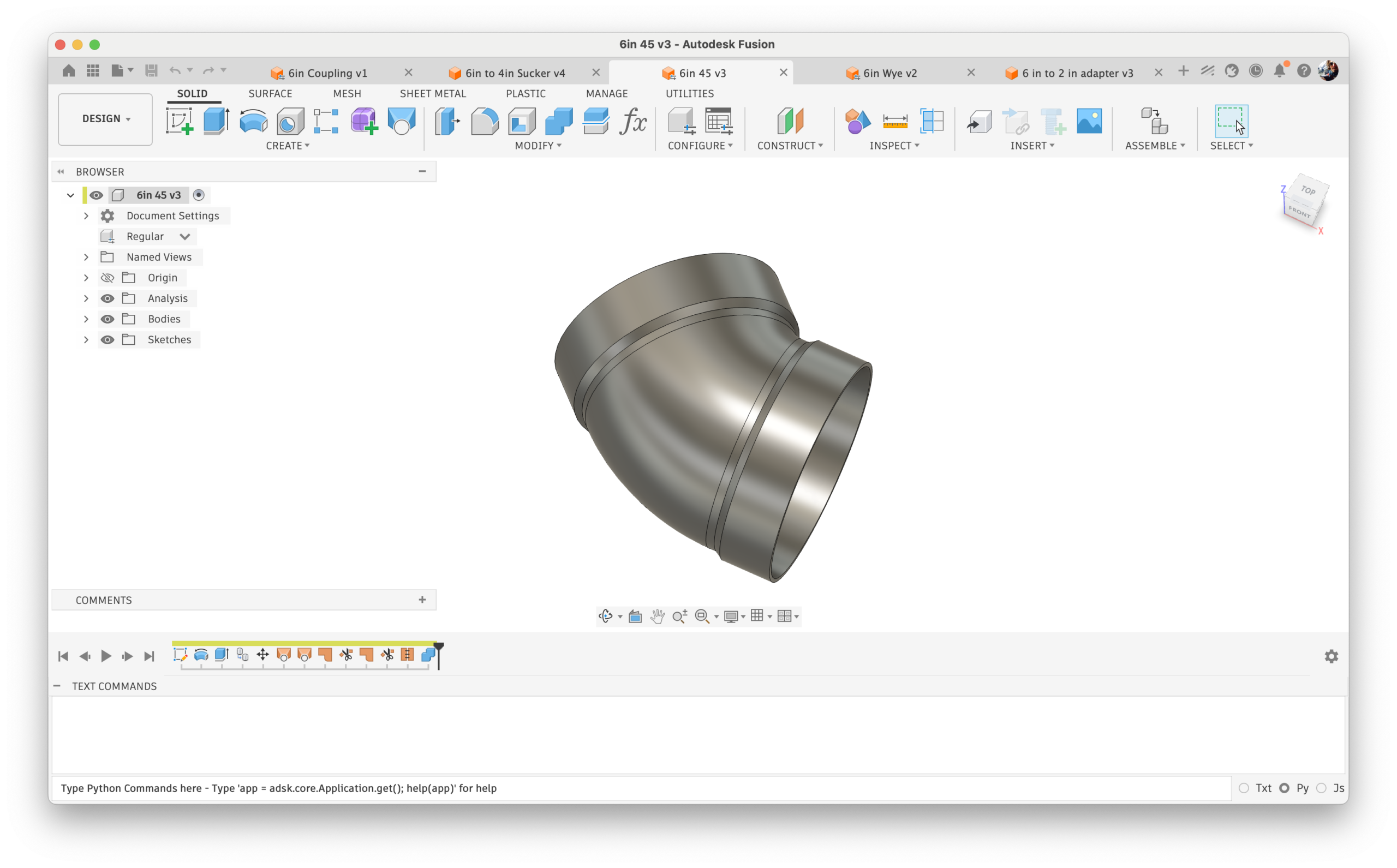This screenshot has width=1397, height=868.
Task: Expand the Sketches folder tree
Action: 86,340
